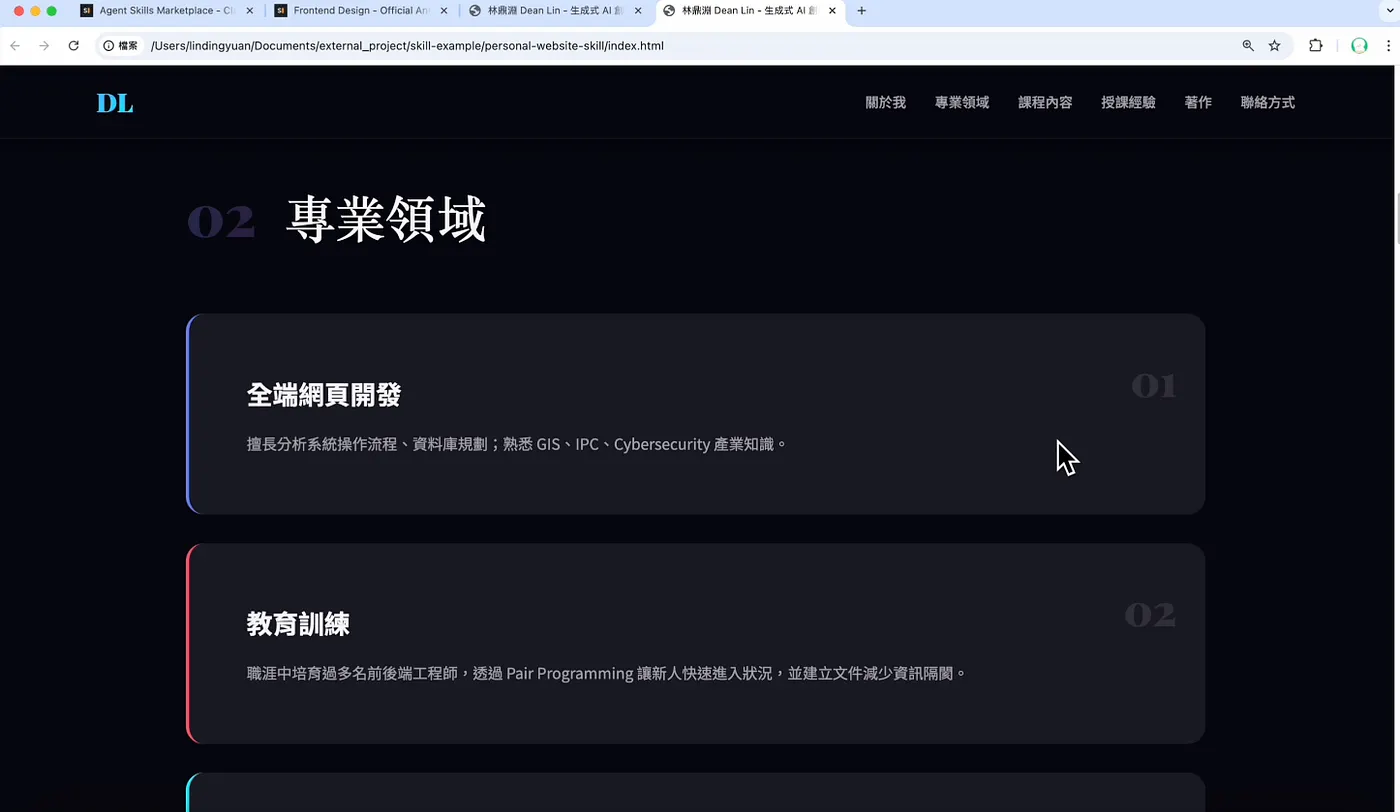Go to 專業領域 nav link

point(962,102)
